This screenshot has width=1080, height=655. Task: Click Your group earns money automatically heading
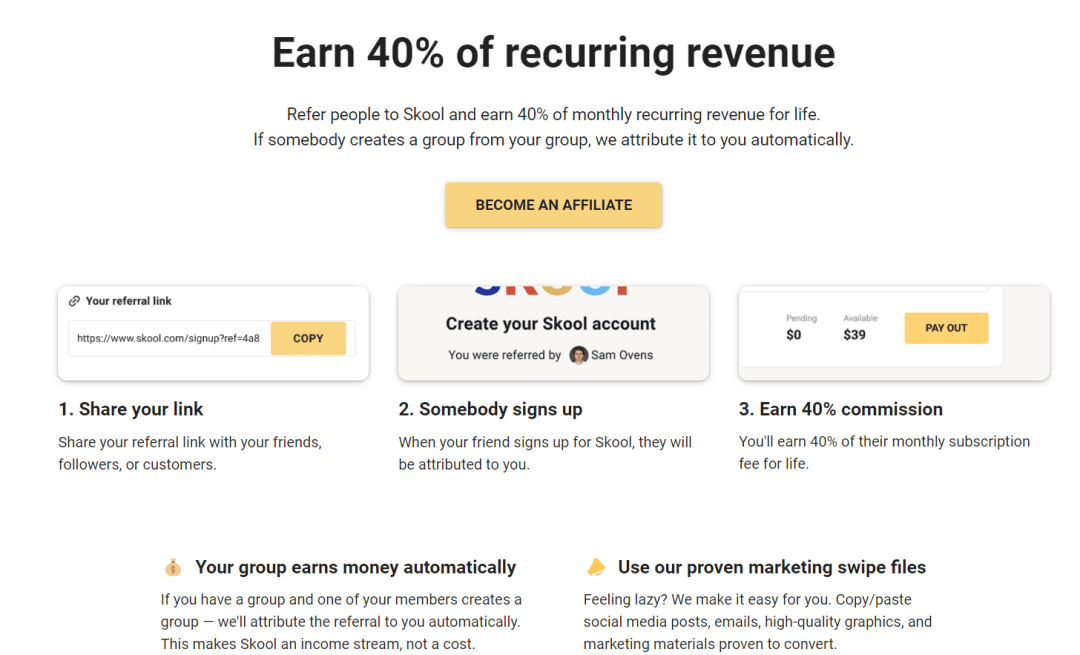coord(355,567)
